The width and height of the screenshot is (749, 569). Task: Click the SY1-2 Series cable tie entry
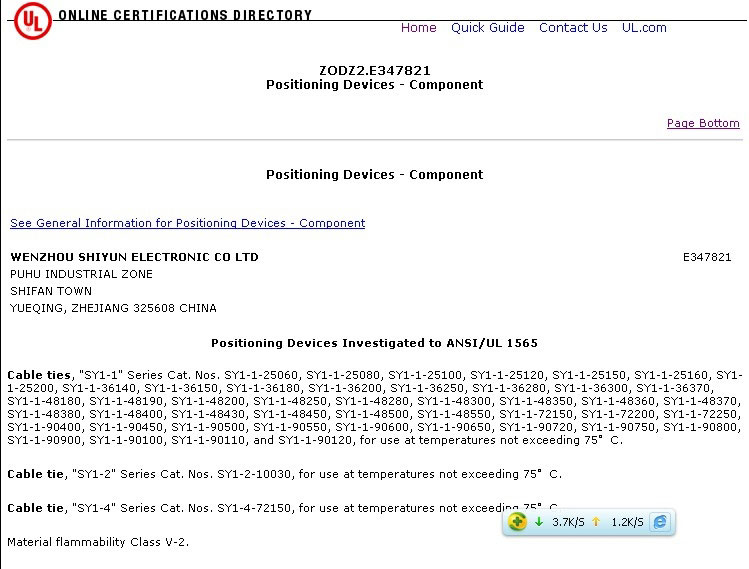[x=284, y=473]
